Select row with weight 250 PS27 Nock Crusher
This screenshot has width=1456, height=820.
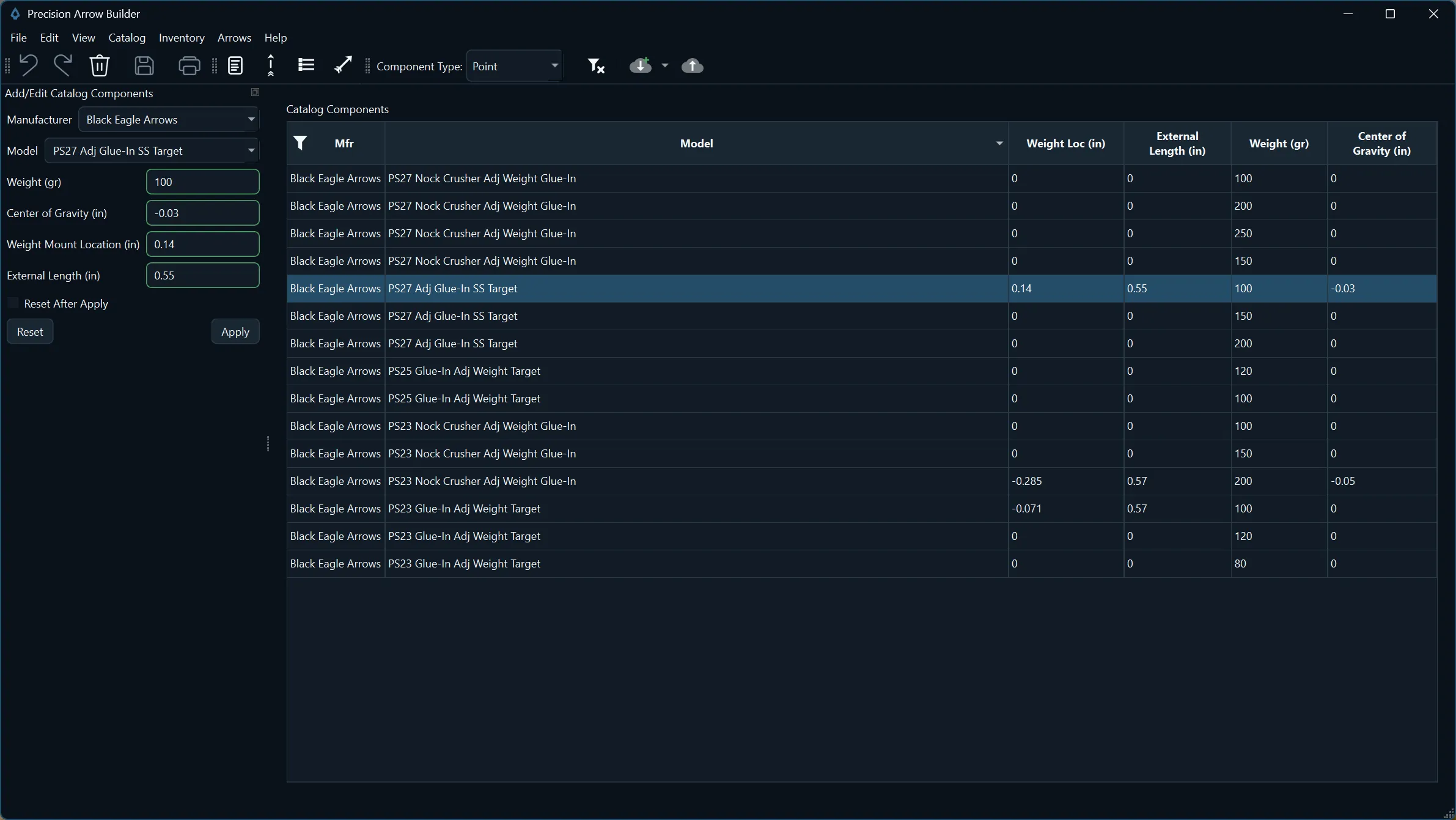click(862, 234)
